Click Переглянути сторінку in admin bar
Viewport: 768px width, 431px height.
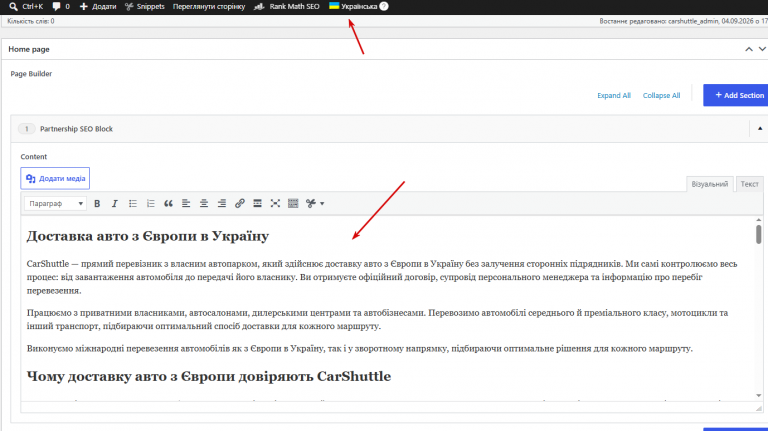click(x=209, y=6)
